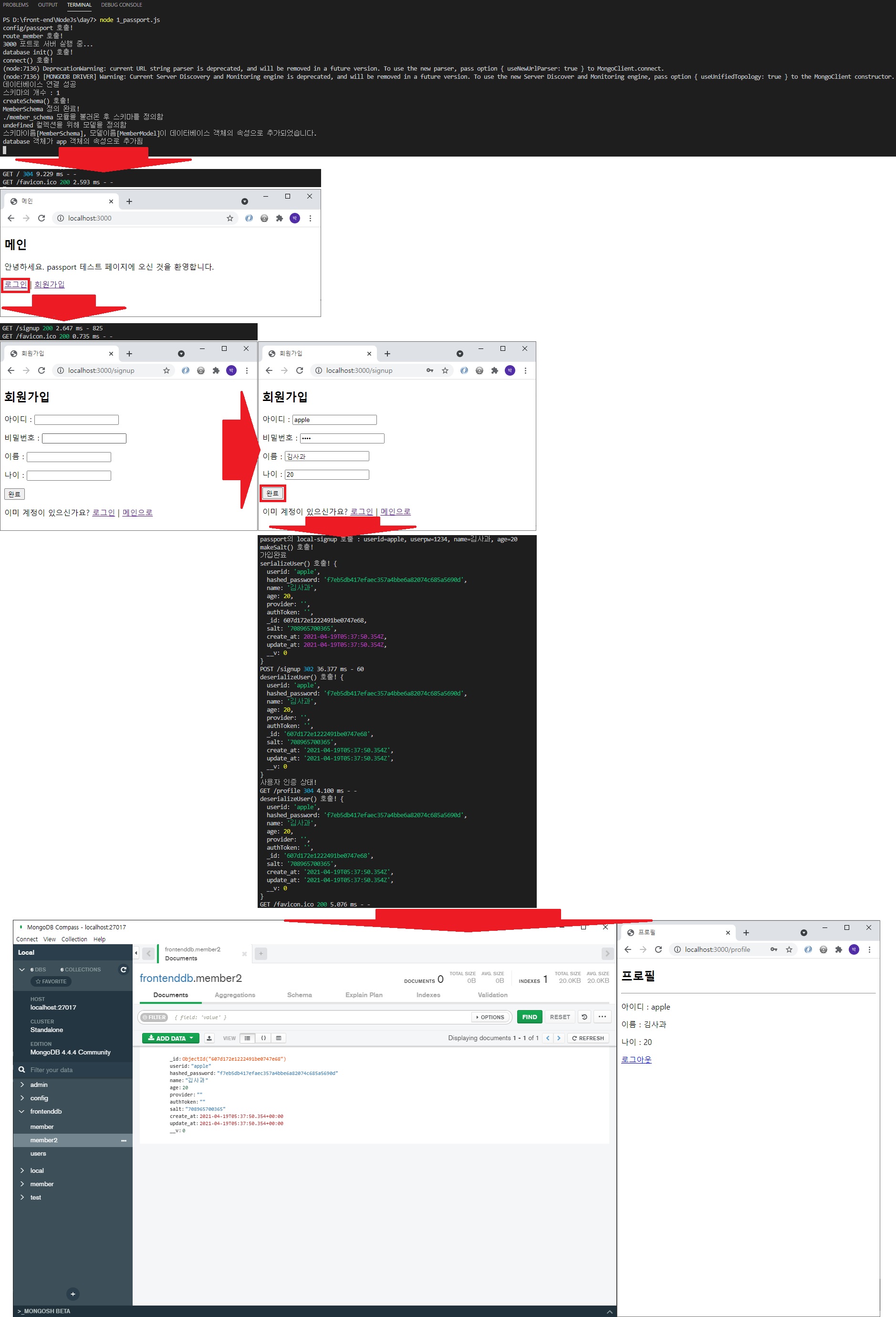Open Compass Collection menu
Screen dimensions: 896x1317
(74, 939)
